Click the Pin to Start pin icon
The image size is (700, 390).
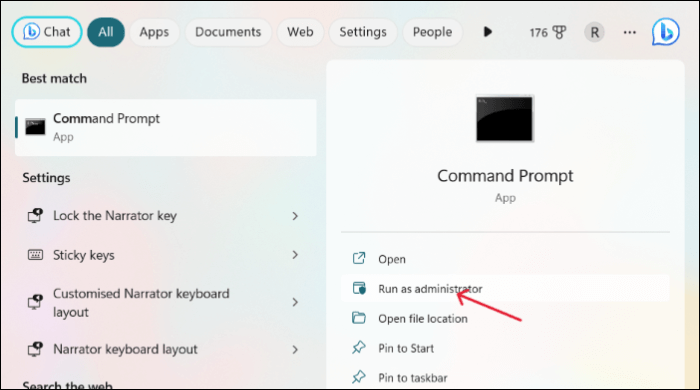[x=359, y=347]
